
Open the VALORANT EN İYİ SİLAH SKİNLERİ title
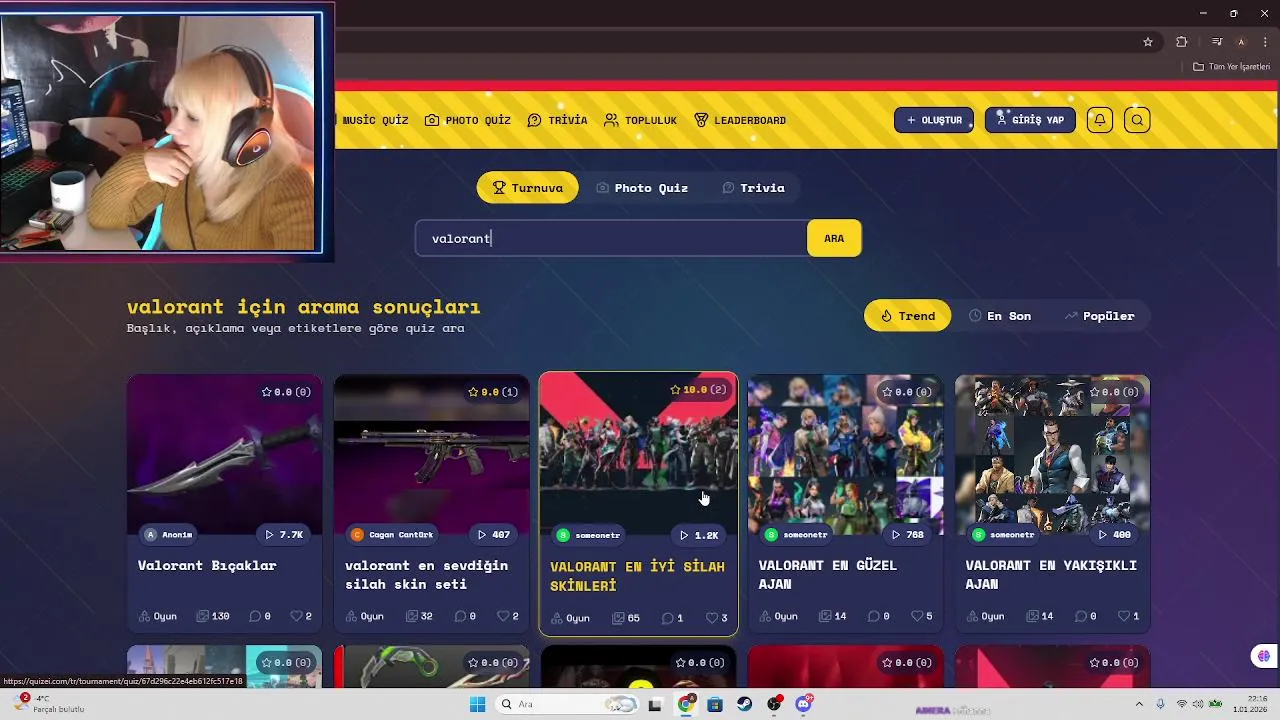coord(637,576)
